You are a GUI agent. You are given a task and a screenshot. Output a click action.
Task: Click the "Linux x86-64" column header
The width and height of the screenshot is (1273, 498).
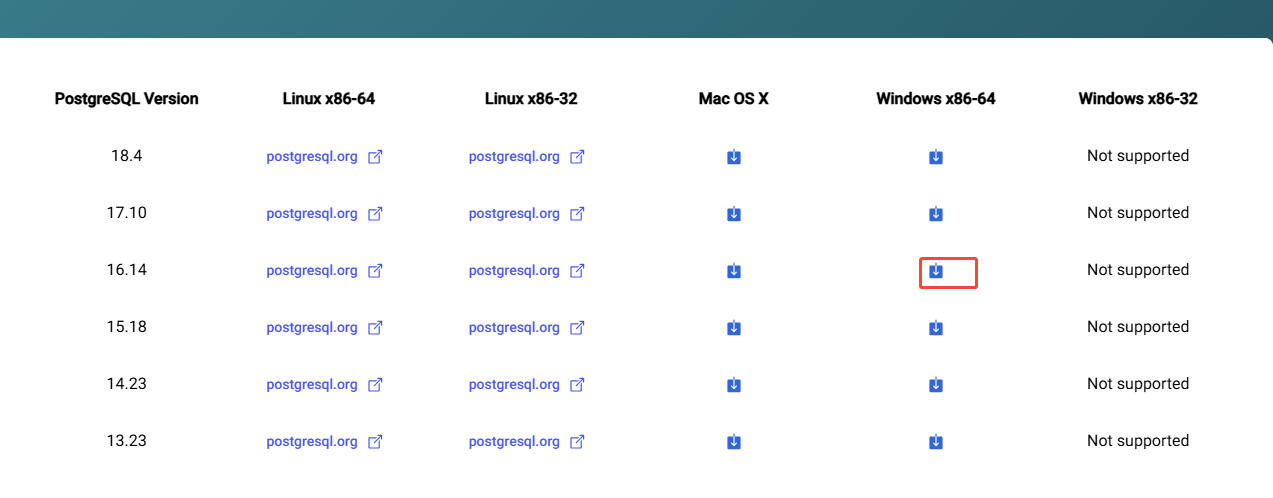329,99
